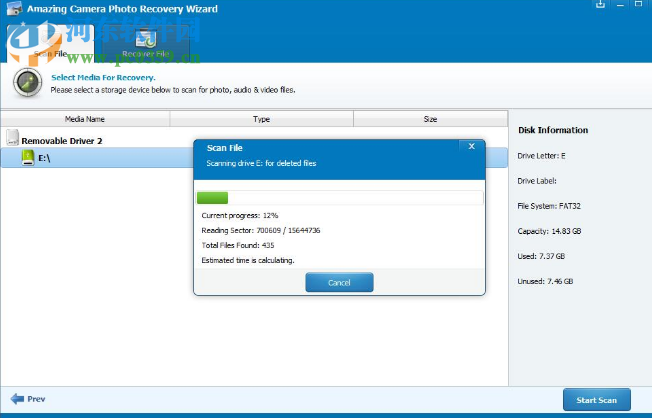The width and height of the screenshot is (652, 418).
Task: Click the 'Drive Letter: E' text
Action: [541, 156]
